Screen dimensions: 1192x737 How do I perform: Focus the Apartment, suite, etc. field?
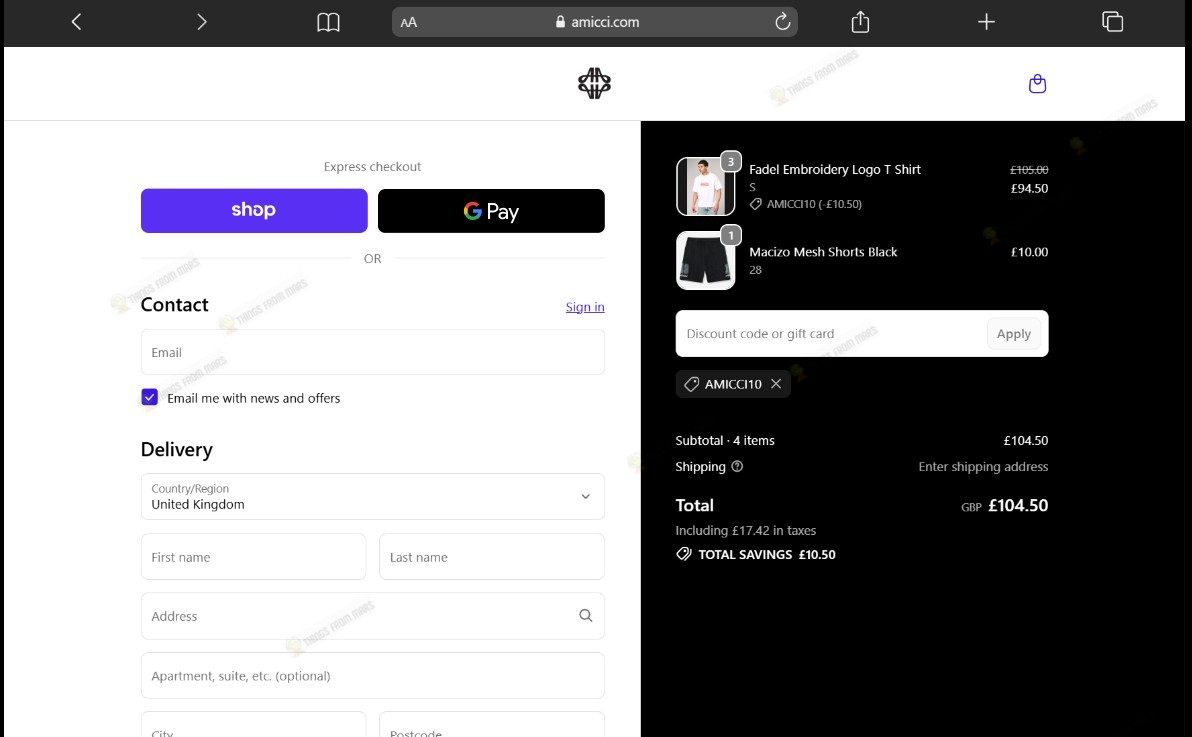tap(372, 675)
